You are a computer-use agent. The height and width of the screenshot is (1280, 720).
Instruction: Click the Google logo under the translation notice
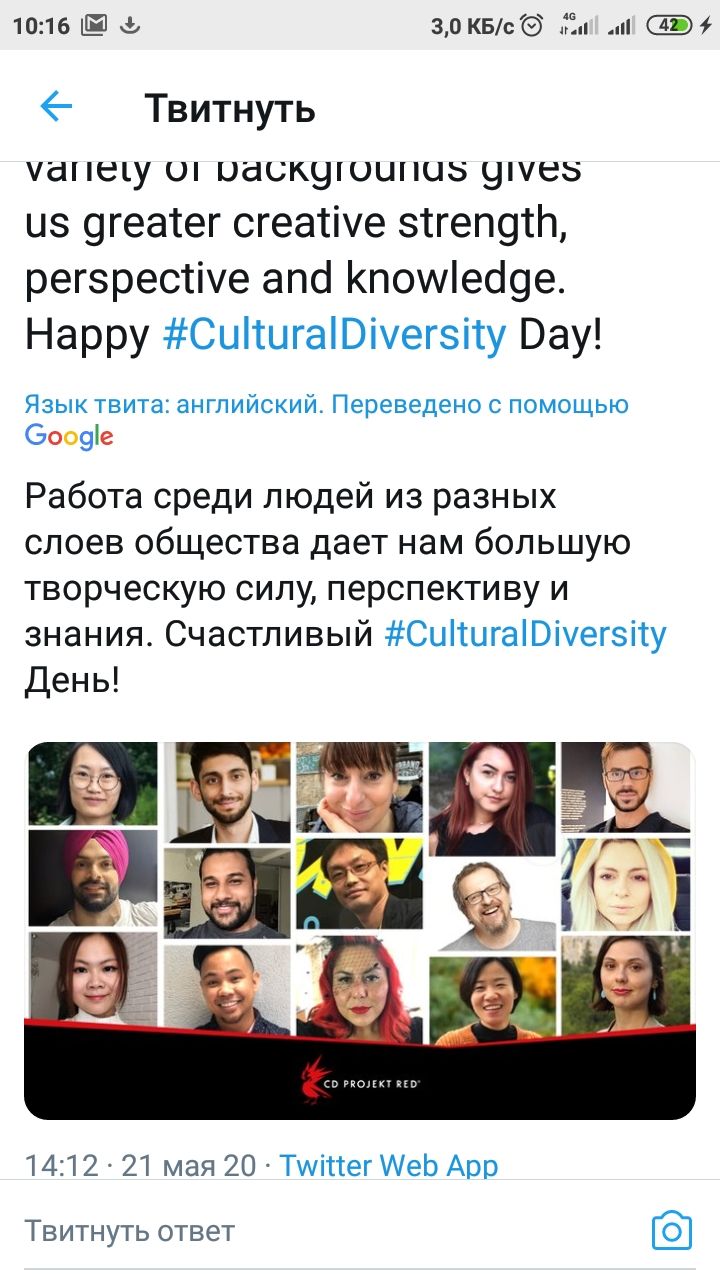coord(69,436)
